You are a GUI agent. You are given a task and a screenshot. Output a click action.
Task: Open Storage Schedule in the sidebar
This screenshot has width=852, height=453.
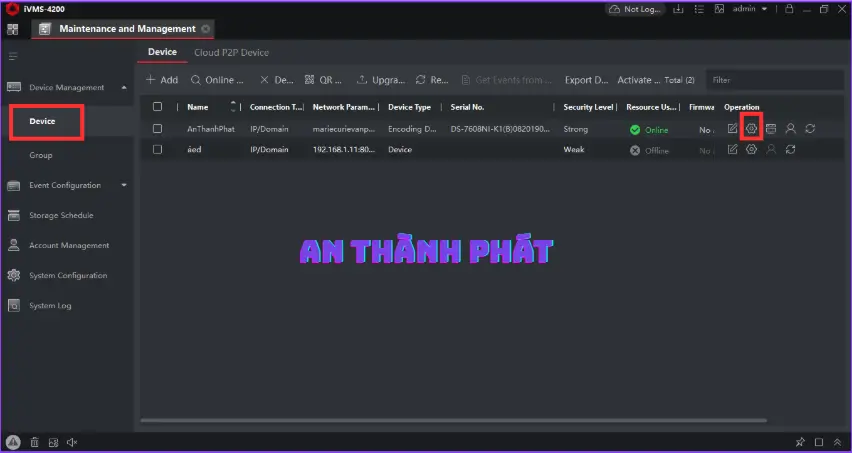pyautogui.click(x=61, y=215)
